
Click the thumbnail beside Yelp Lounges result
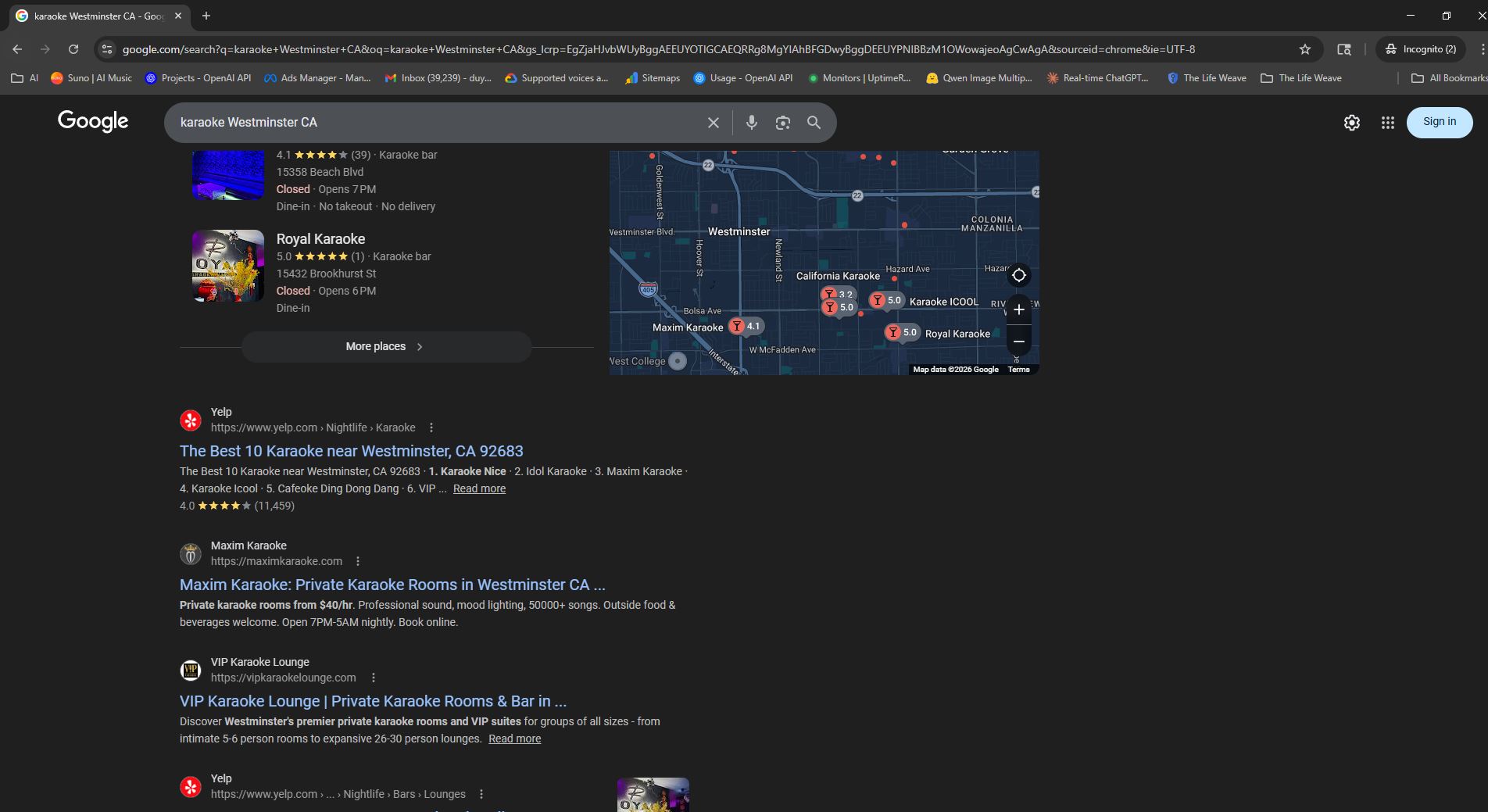(653, 795)
